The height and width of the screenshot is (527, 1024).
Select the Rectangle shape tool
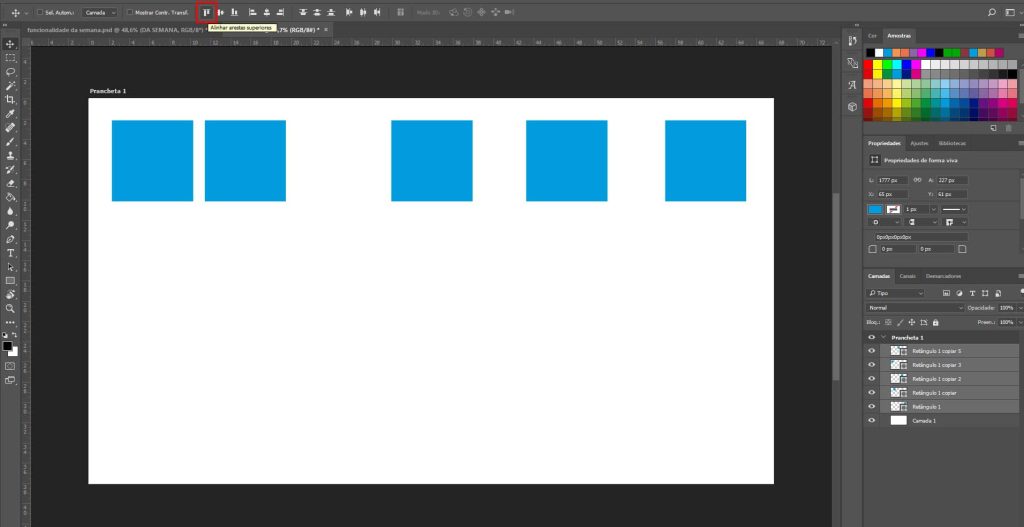point(10,281)
